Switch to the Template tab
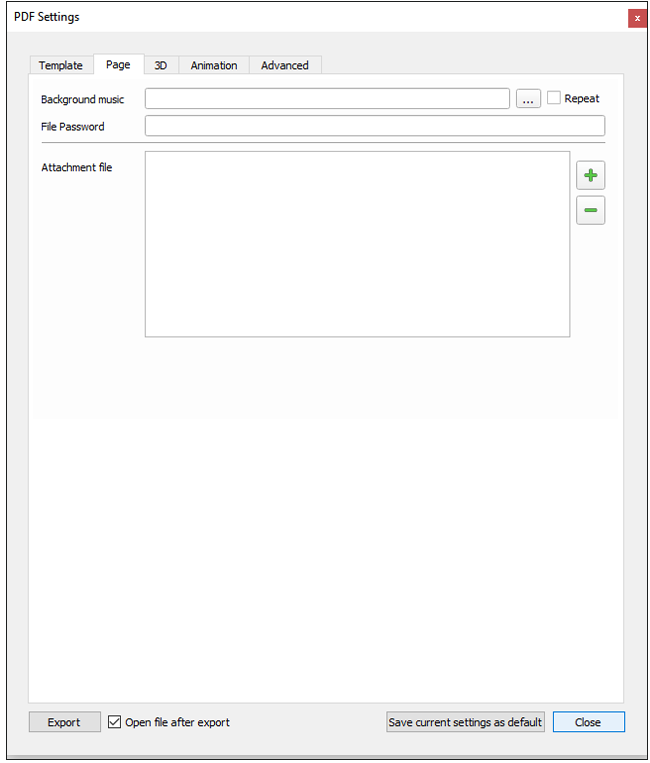This screenshot has width=650, height=763. tap(61, 66)
